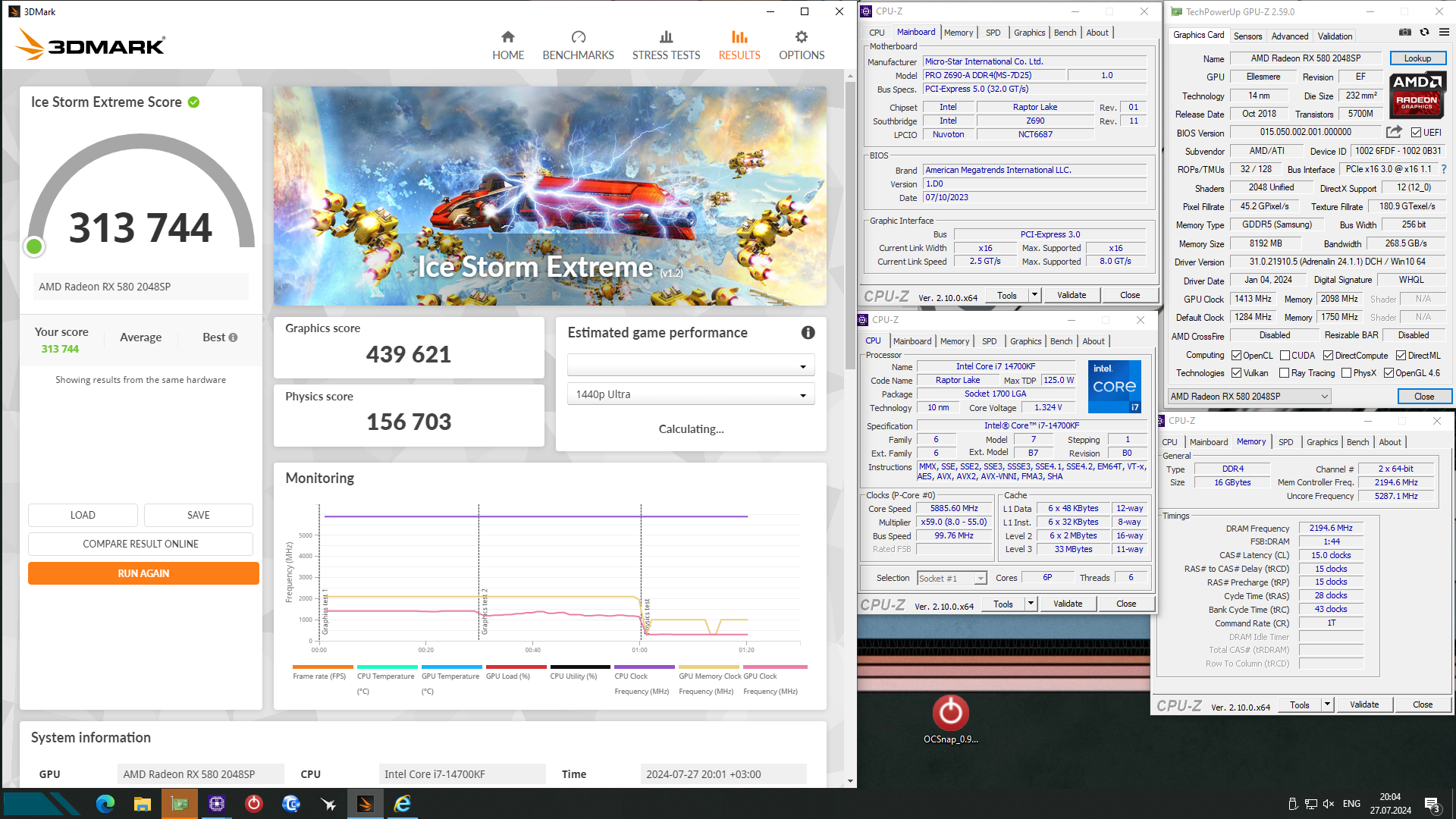Click the purple CPU Clock legend swatch
The image size is (1456, 819).
(x=645, y=667)
